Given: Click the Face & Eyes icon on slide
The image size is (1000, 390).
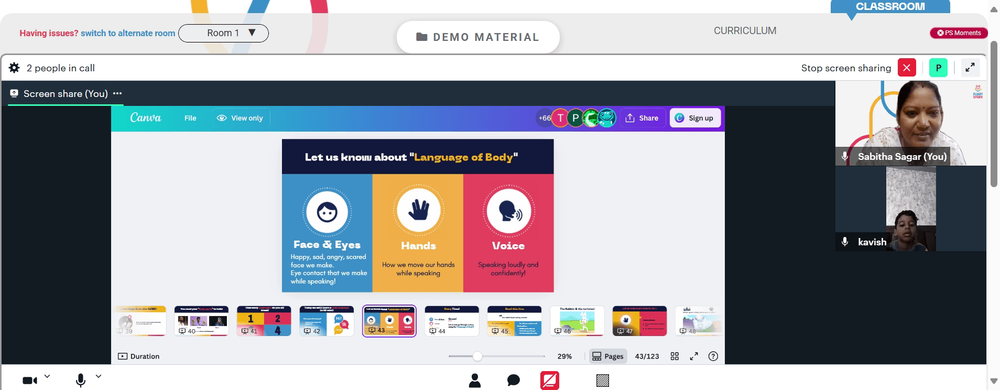Looking at the screenshot, I should pyautogui.click(x=327, y=211).
